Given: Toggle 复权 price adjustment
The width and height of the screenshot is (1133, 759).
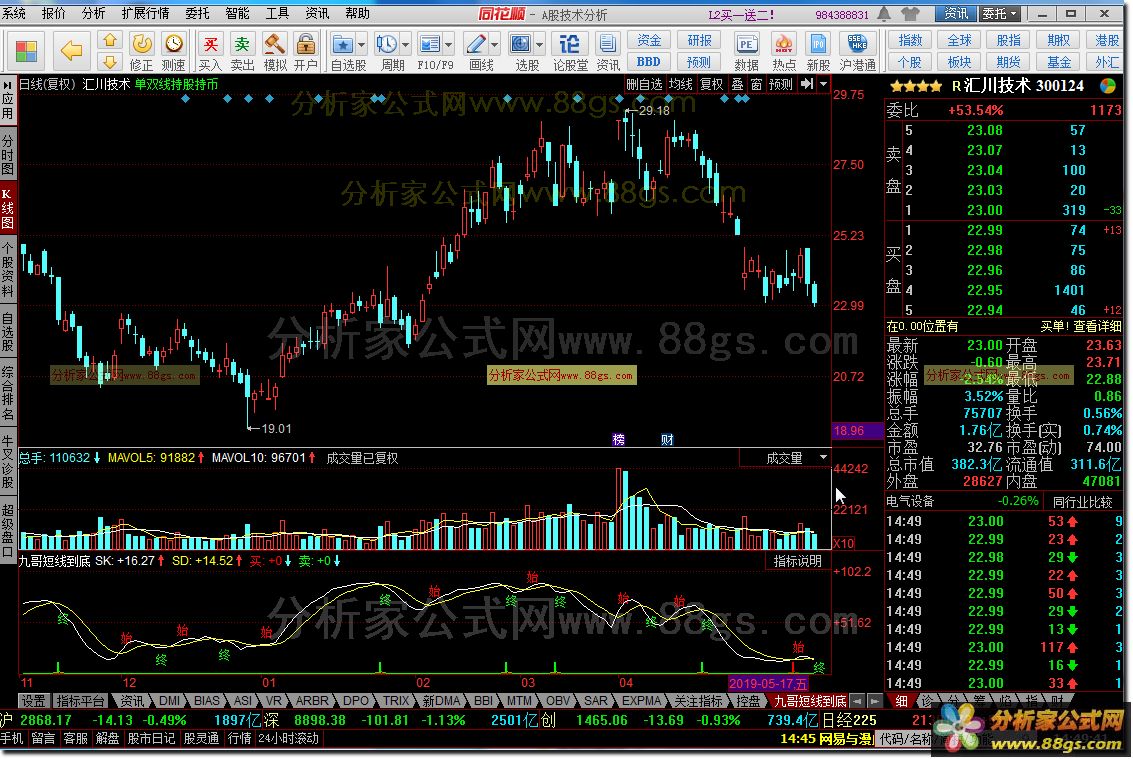Looking at the screenshot, I should click(712, 85).
